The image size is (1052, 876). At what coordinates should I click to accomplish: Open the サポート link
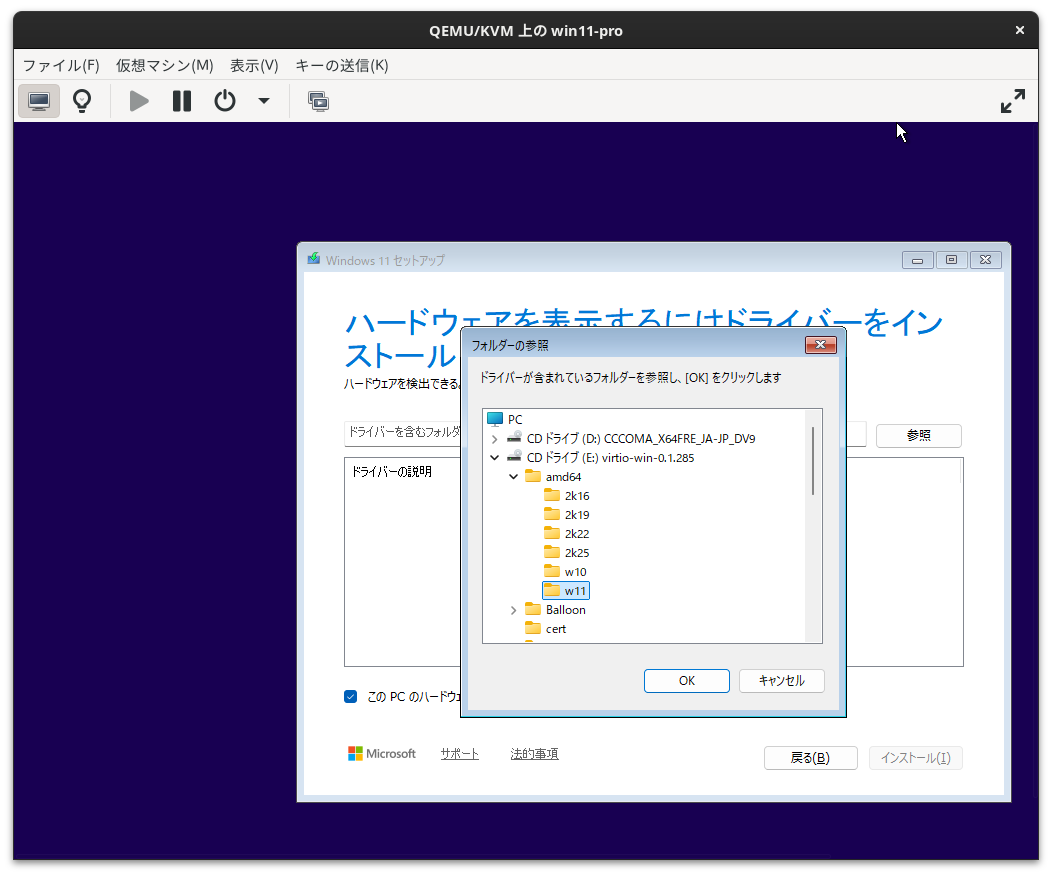(459, 753)
